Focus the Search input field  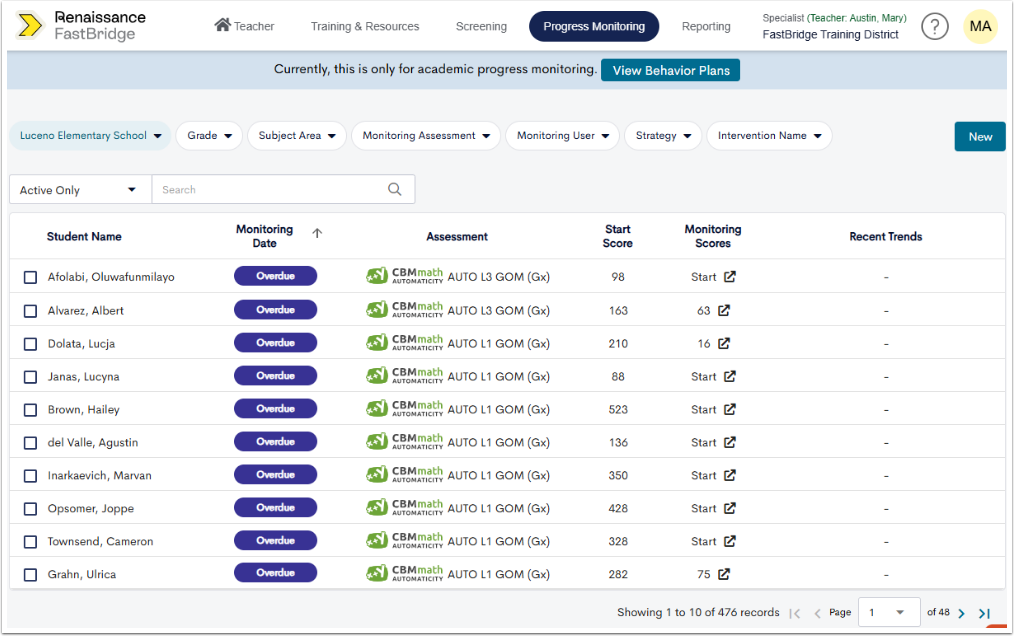283,190
